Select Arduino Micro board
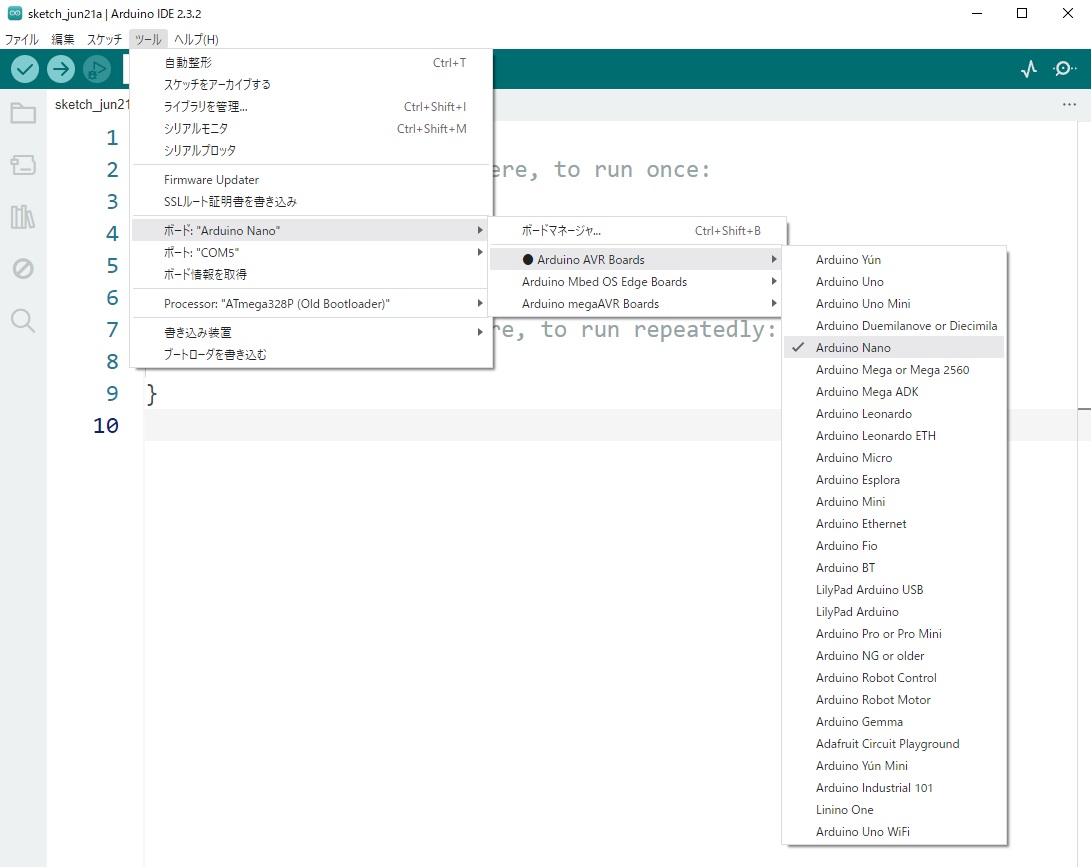 [894, 458]
